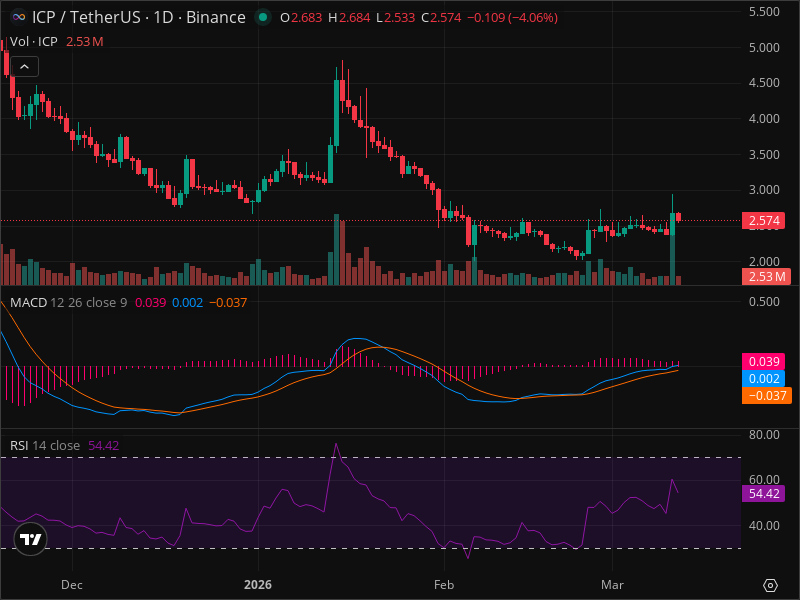Collapse the indicator legend with the chevron
Screen dimensions: 800x600
click(24, 67)
